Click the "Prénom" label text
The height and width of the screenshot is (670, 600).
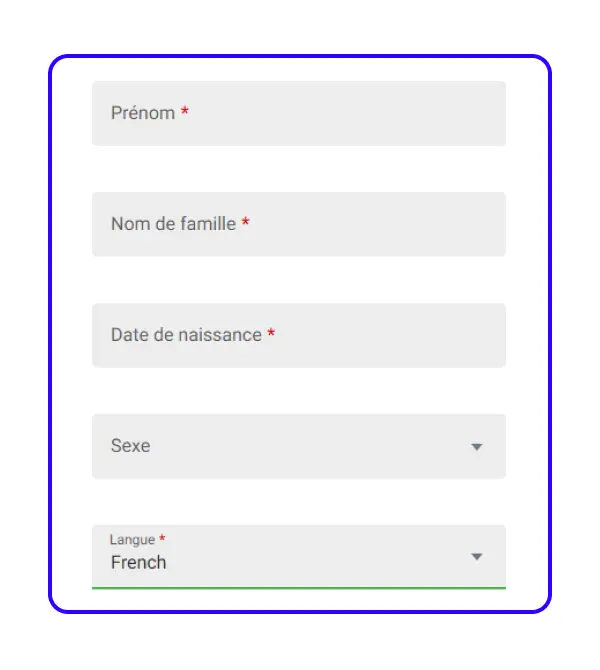(143, 114)
